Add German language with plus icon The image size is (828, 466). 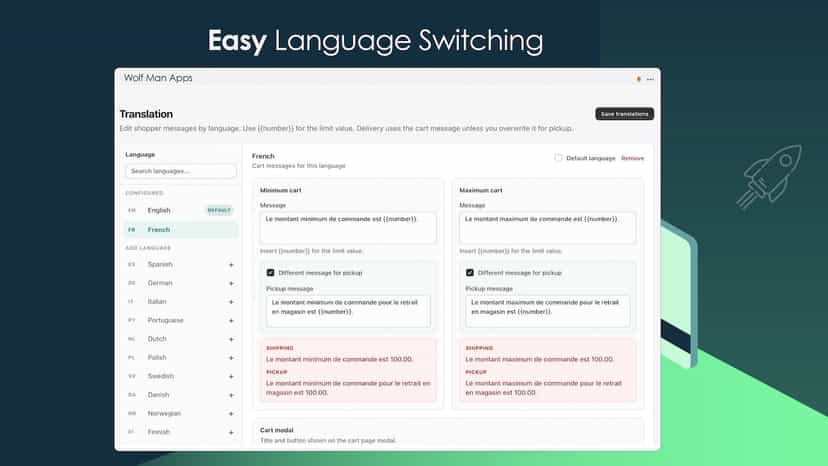tap(231, 283)
